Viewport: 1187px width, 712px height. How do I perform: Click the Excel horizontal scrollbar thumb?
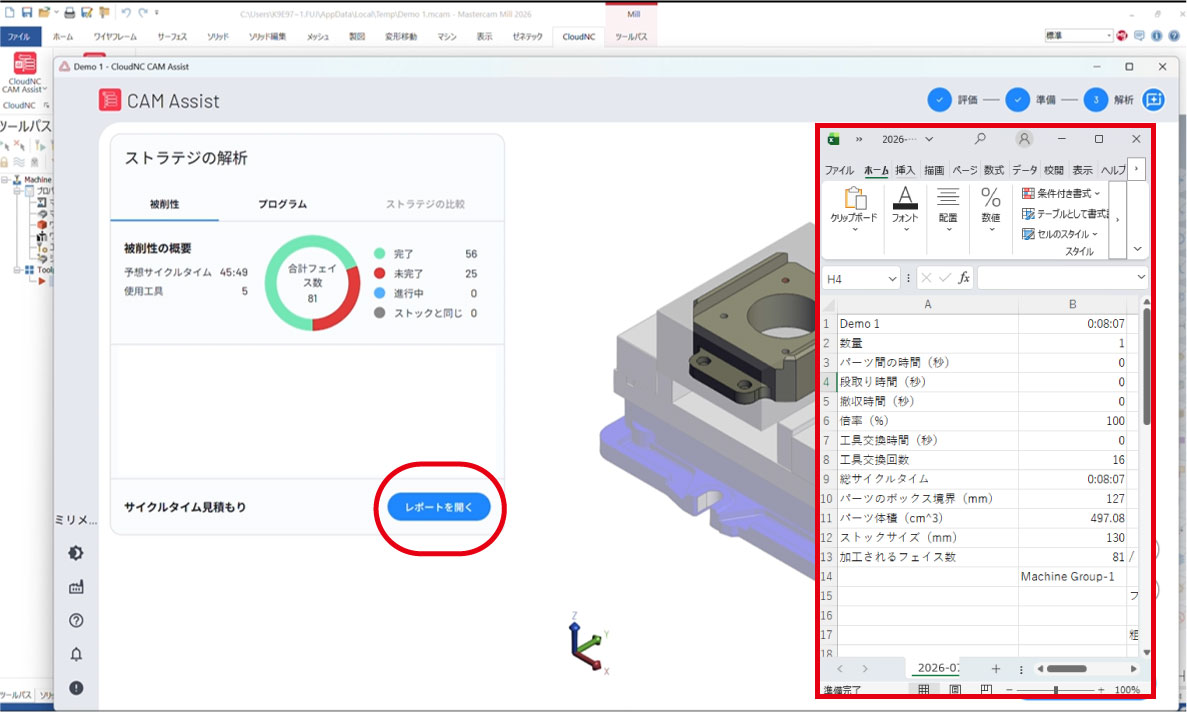[x=1067, y=669]
